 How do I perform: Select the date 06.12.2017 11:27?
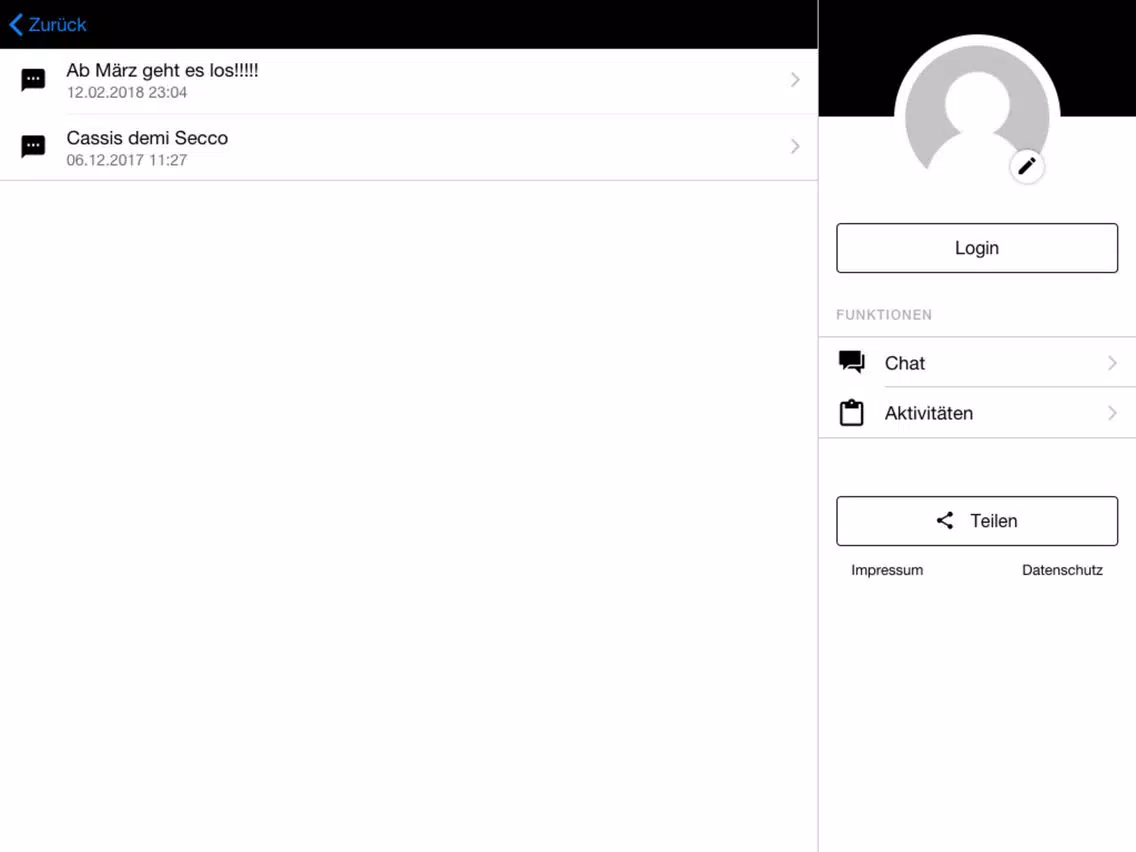pyautogui.click(x=127, y=160)
